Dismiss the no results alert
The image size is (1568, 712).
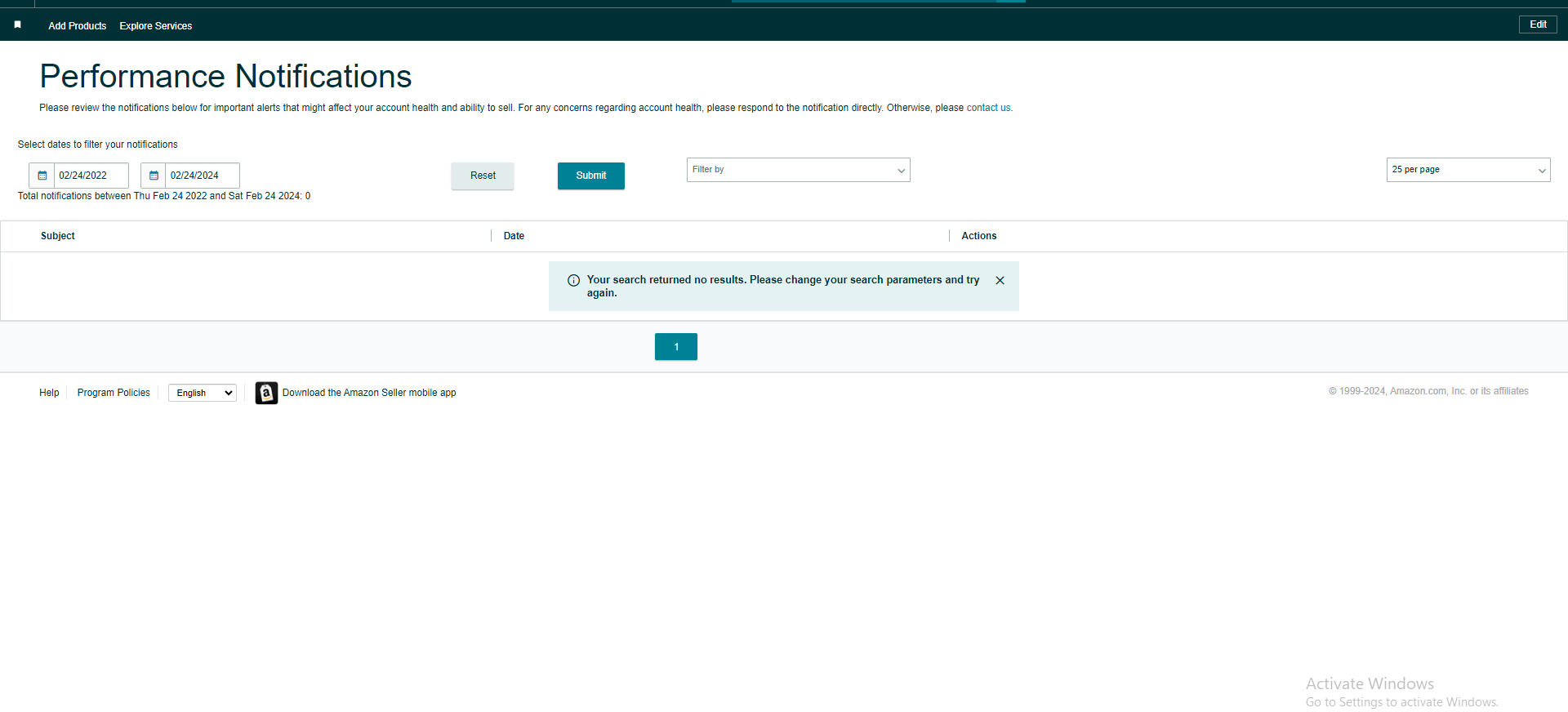[x=1000, y=280]
